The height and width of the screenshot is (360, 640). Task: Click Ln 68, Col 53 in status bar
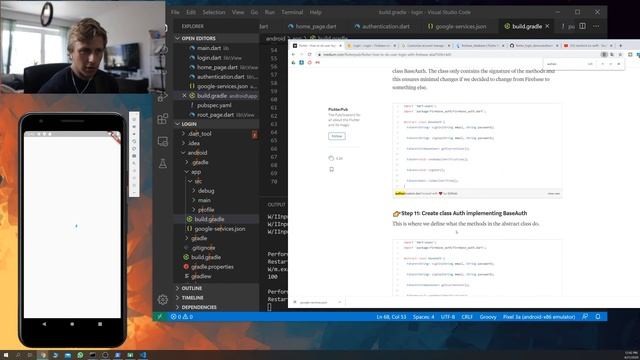click(x=391, y=317)
